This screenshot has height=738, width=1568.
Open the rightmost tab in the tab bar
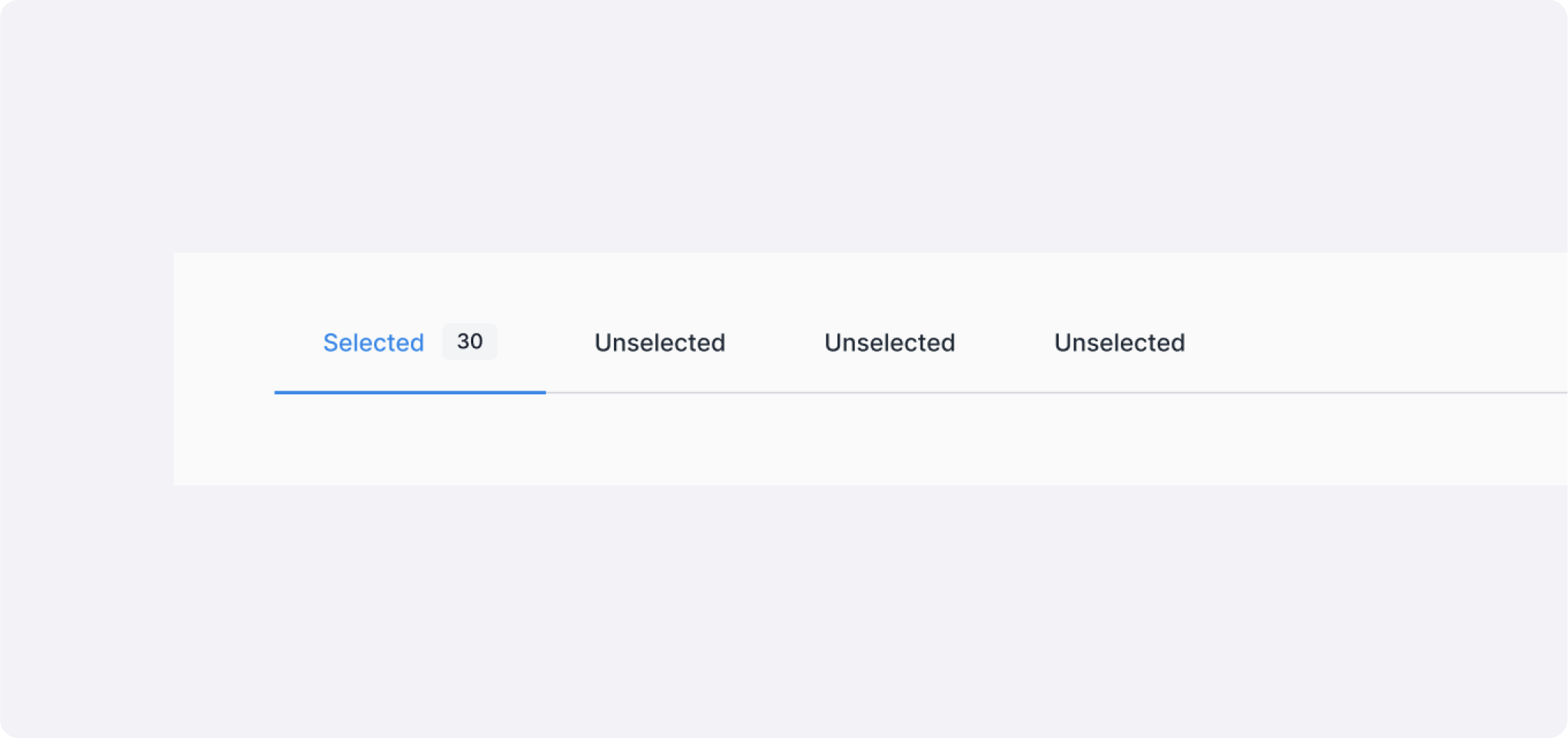click(1119, 343)
